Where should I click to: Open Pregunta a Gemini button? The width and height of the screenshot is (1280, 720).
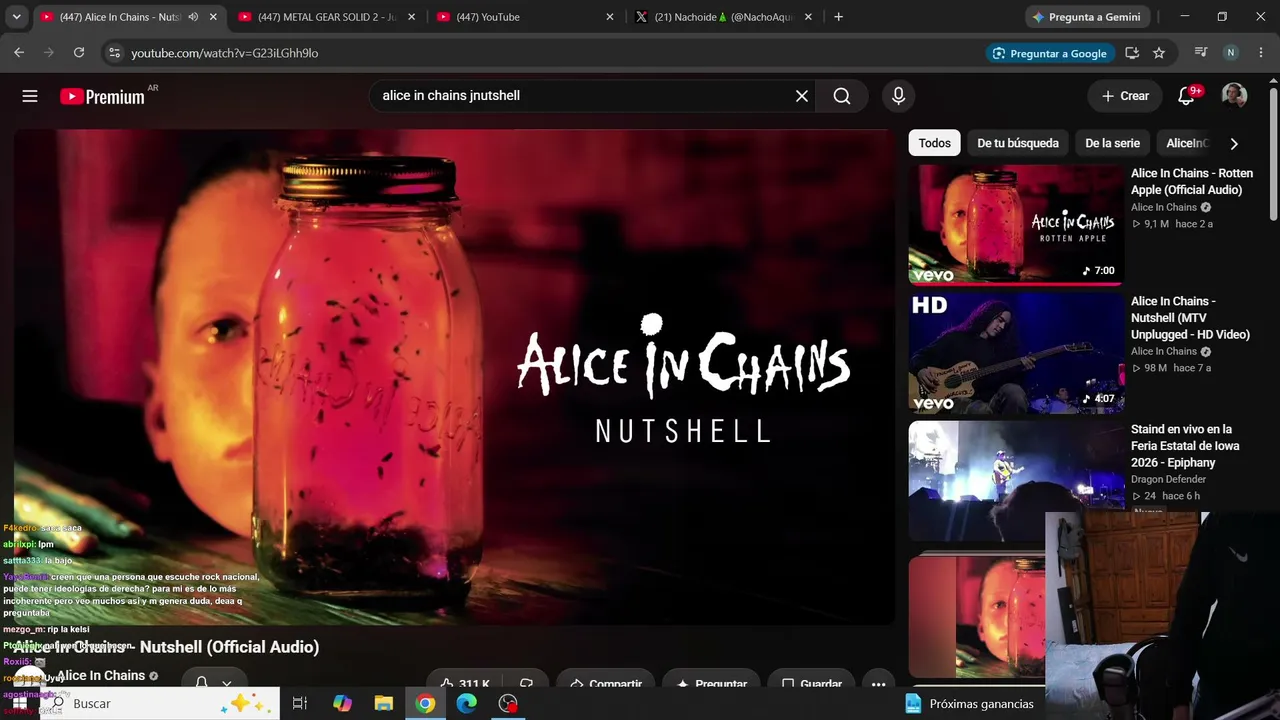point(1088,17)
